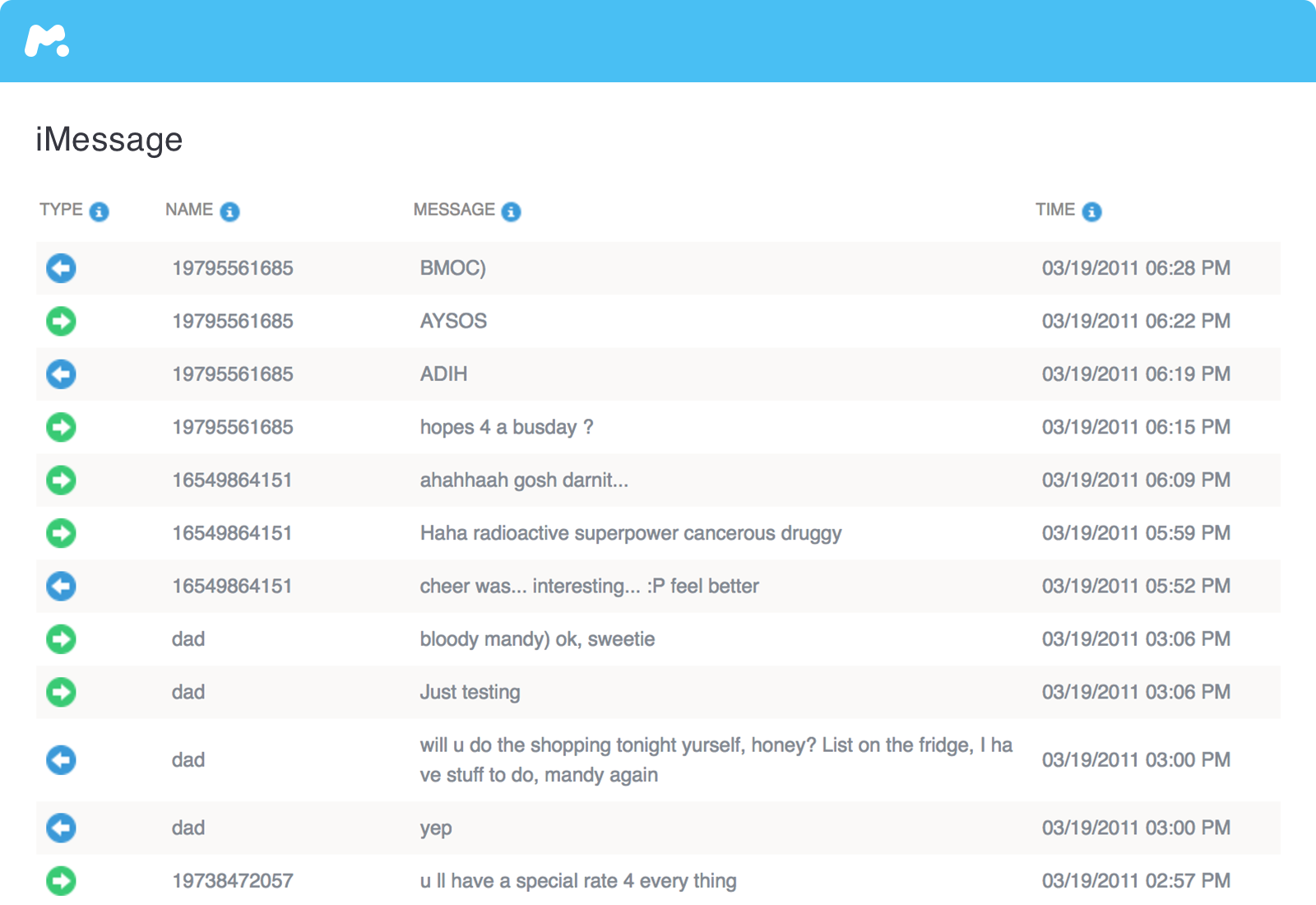Click incoming arrow icon on 'yep' row
This screenshot has width=1316, height=905.
(61, 828)
